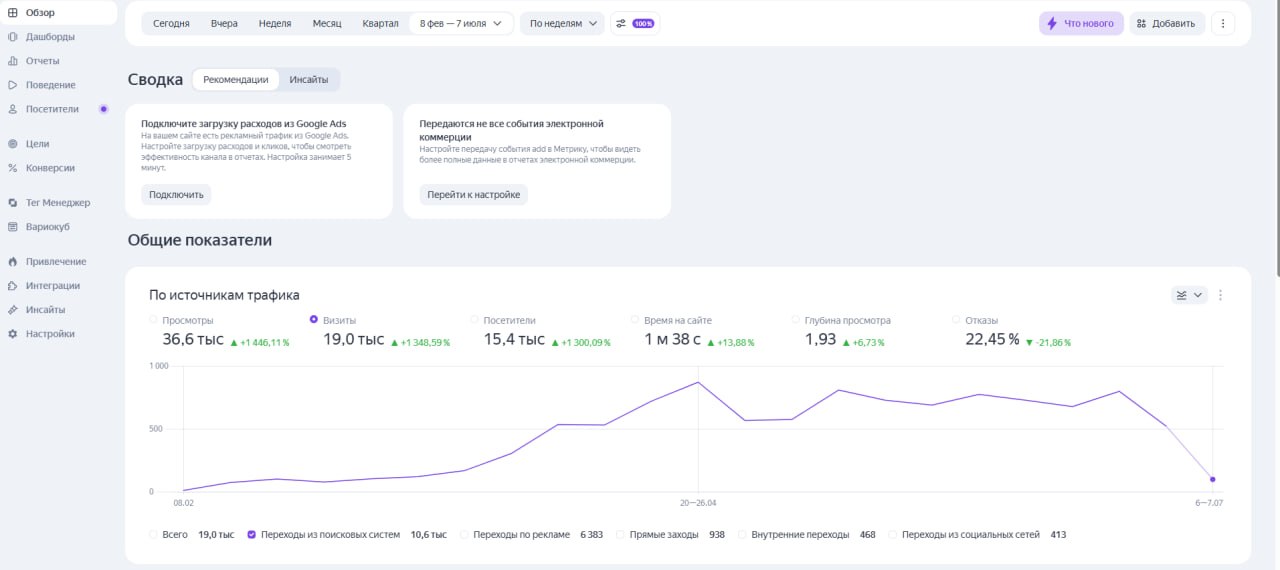Expand the date range 8 фев — 7 июля dropdown

point(461,23)
